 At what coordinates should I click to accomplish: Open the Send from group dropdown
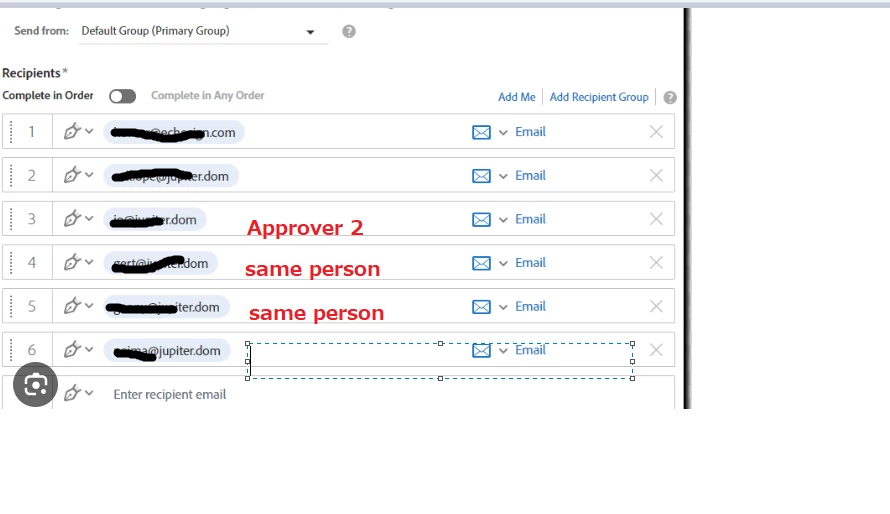click(x=203, y=31)
